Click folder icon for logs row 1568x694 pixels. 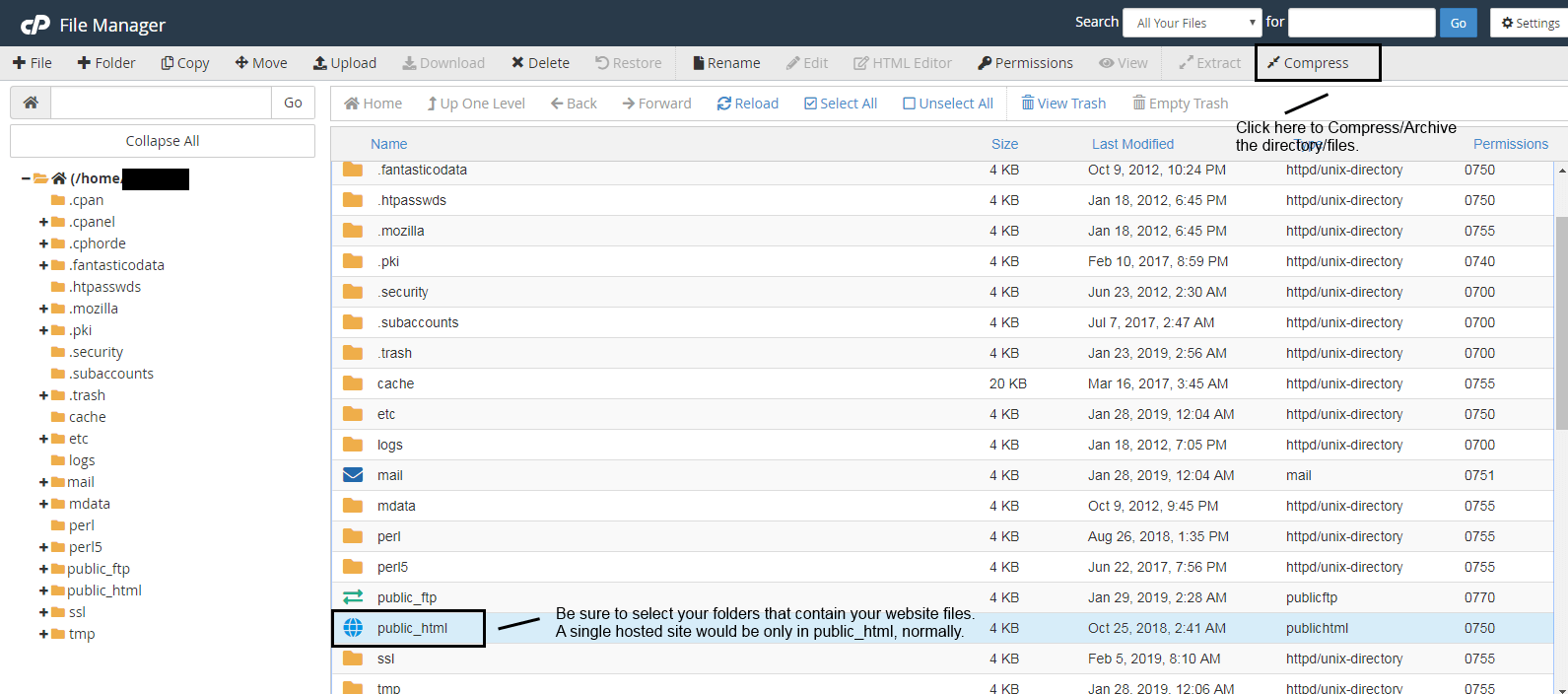[353, 445]
